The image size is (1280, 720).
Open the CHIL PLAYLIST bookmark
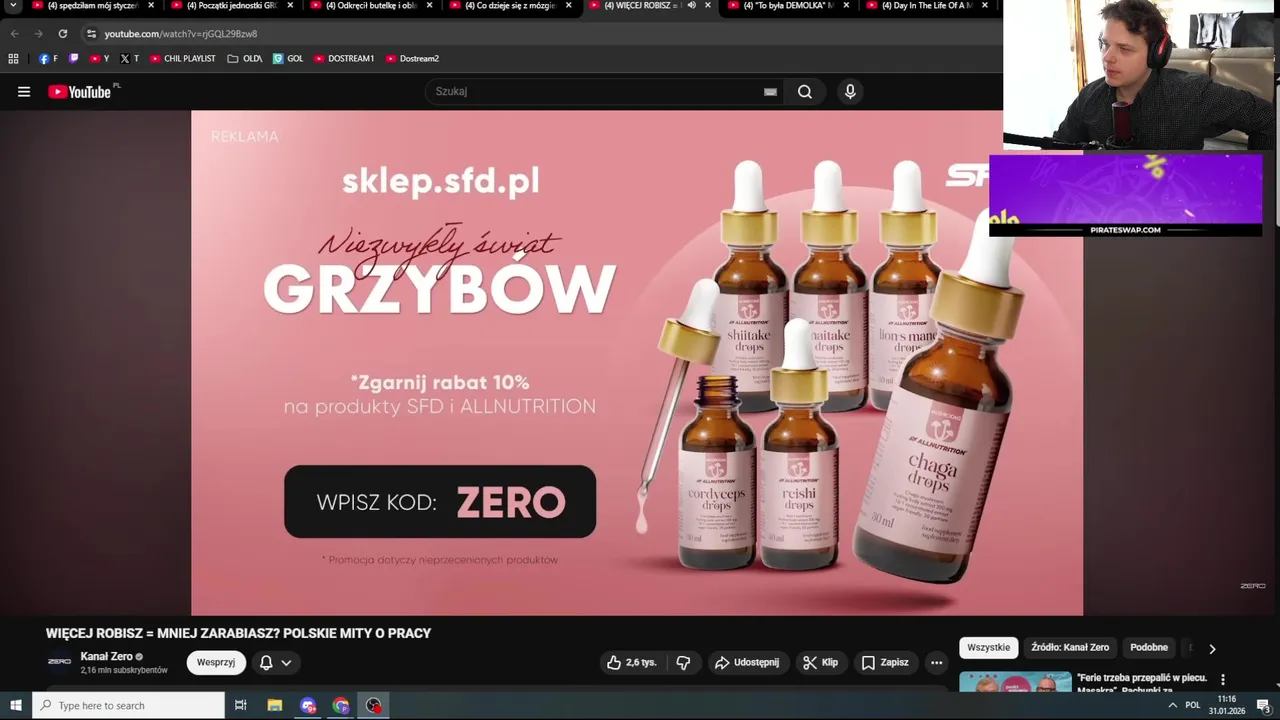point(183,59)
